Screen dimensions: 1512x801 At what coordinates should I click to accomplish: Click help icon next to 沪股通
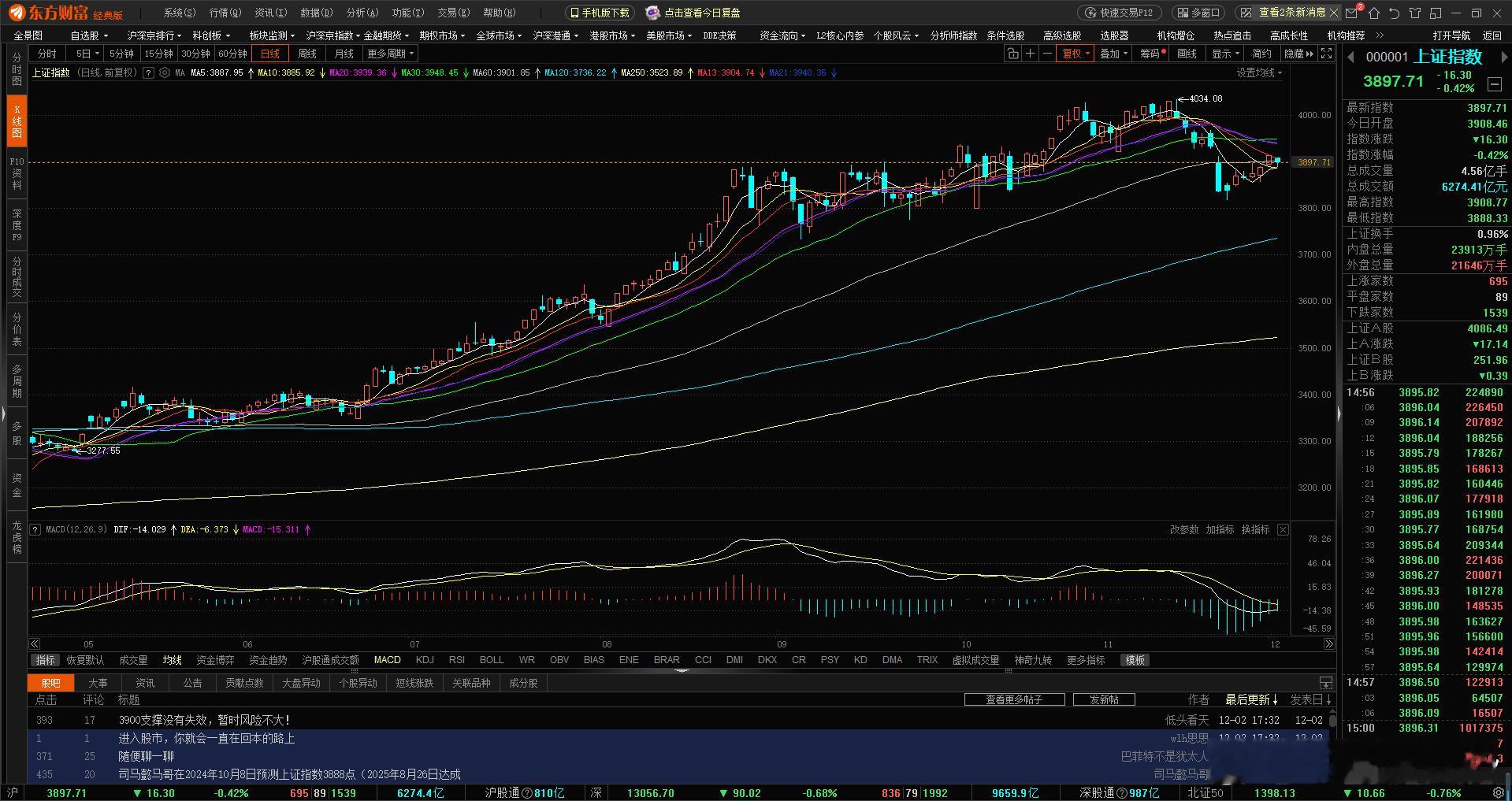coord(528,793)
